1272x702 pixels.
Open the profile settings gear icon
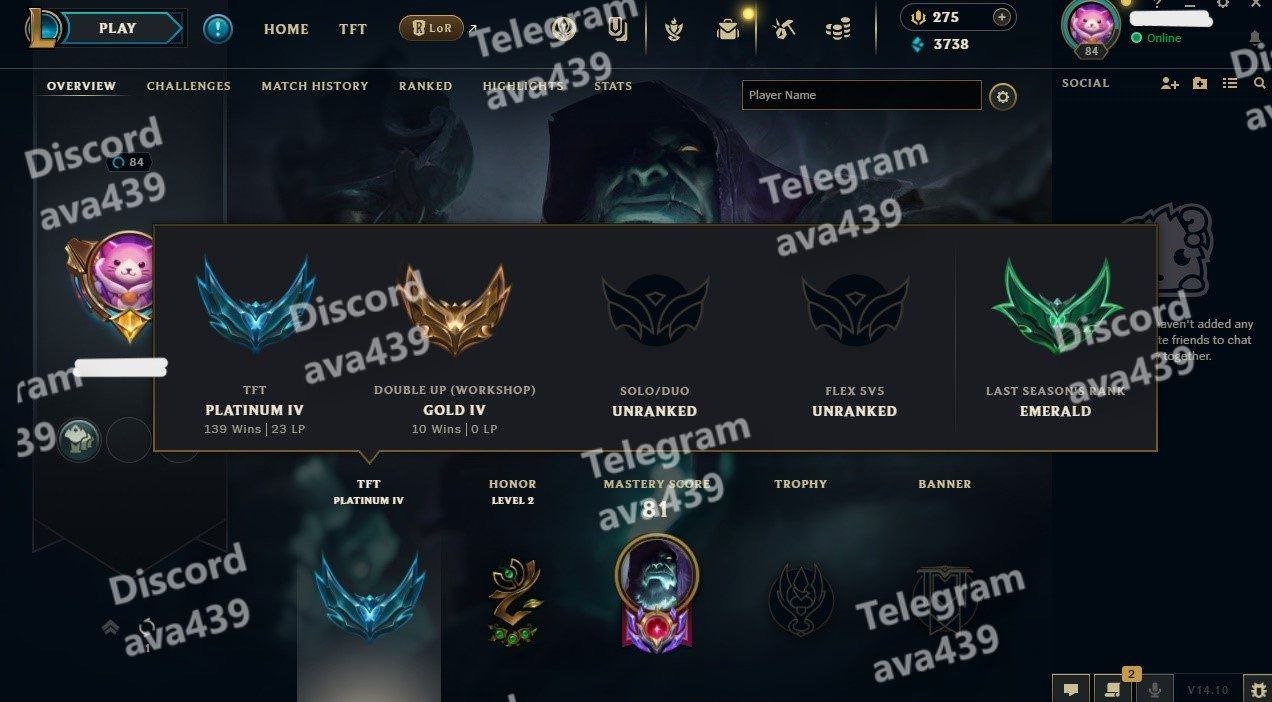(1003, 96)
